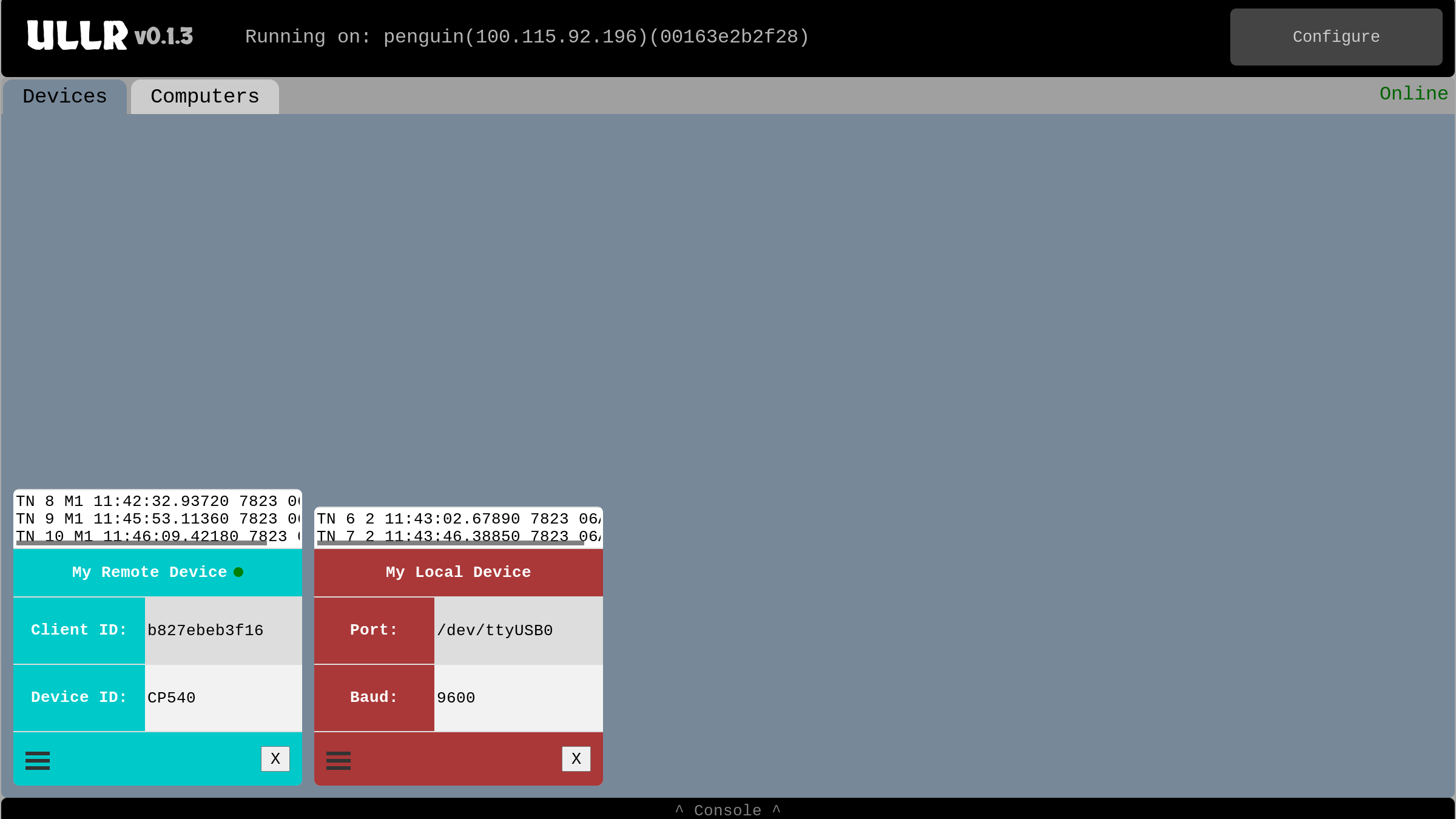1456x819 pixels.
Task: Click the remote device log horizontal scrollbar
Action: [x=141, y=543]
